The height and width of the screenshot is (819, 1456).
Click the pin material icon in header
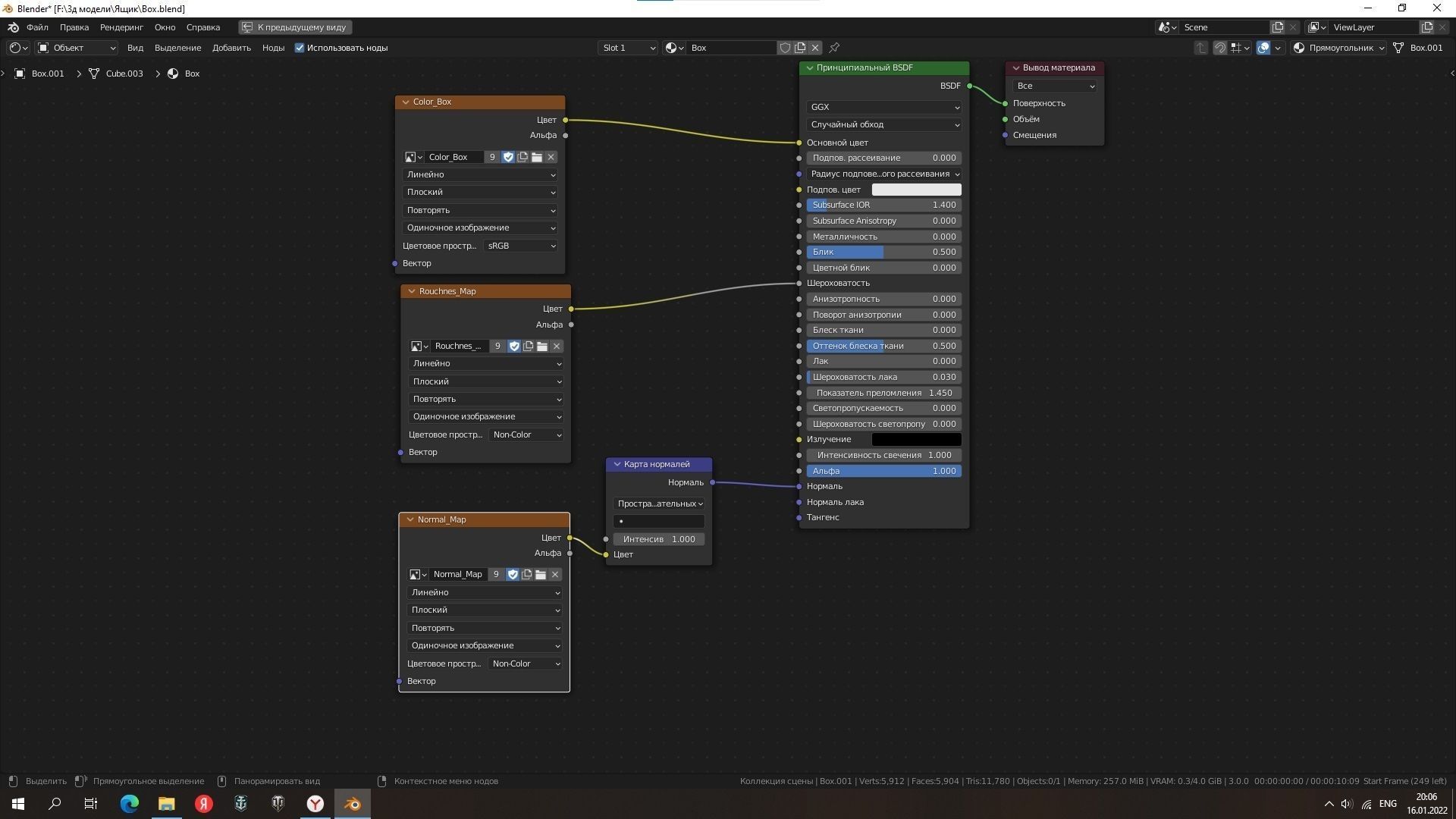(834, 48)
